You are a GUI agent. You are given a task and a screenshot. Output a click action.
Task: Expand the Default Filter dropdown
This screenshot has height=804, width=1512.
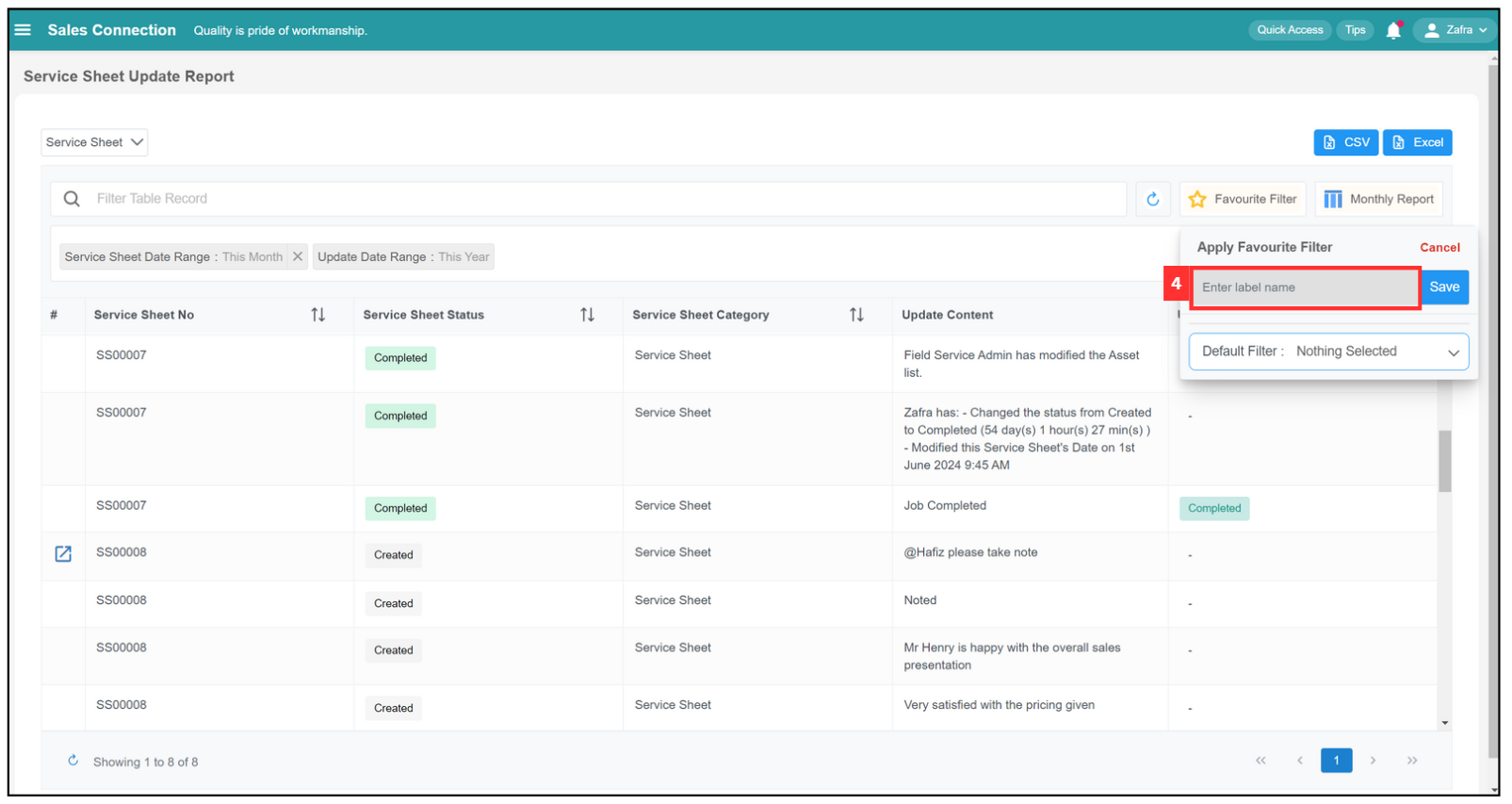[x=1328, y=352]
